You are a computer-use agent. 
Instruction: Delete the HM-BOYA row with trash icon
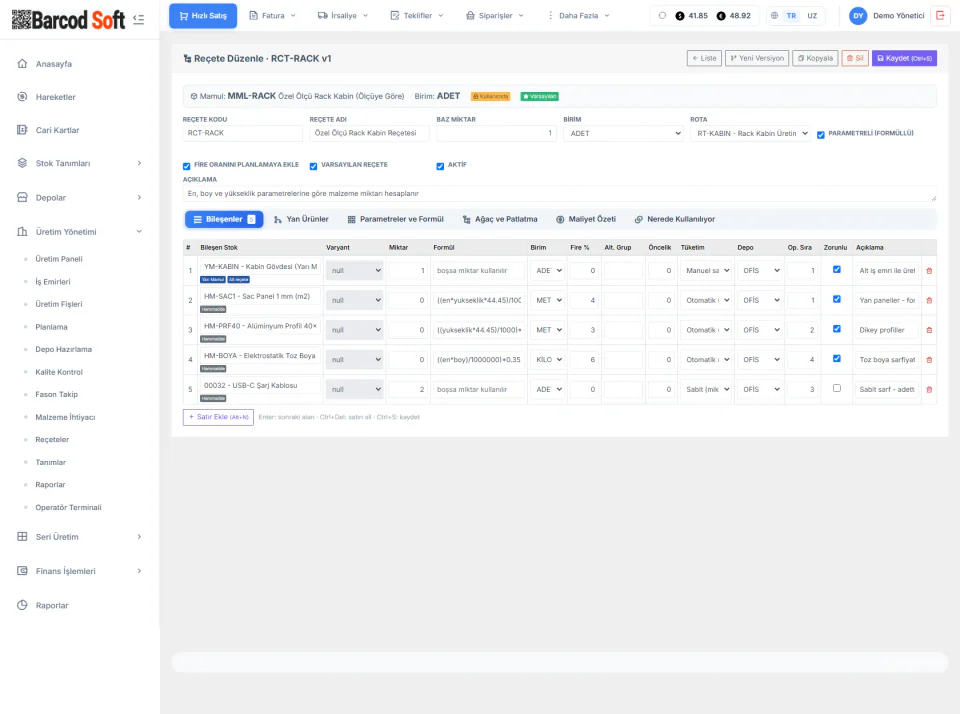[x=929, y=360]
